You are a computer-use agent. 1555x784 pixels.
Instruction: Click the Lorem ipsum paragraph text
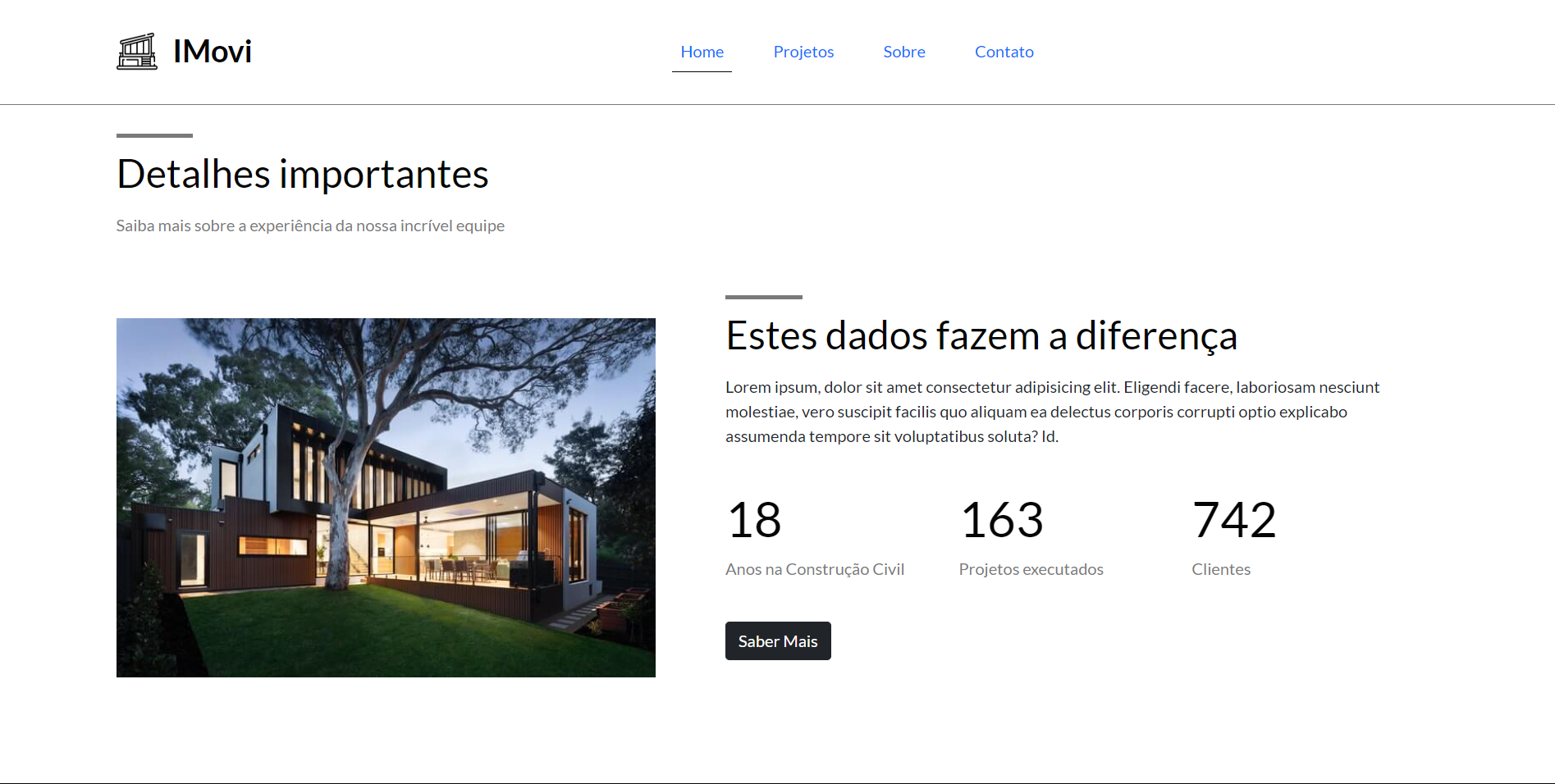coord(1052,412)
